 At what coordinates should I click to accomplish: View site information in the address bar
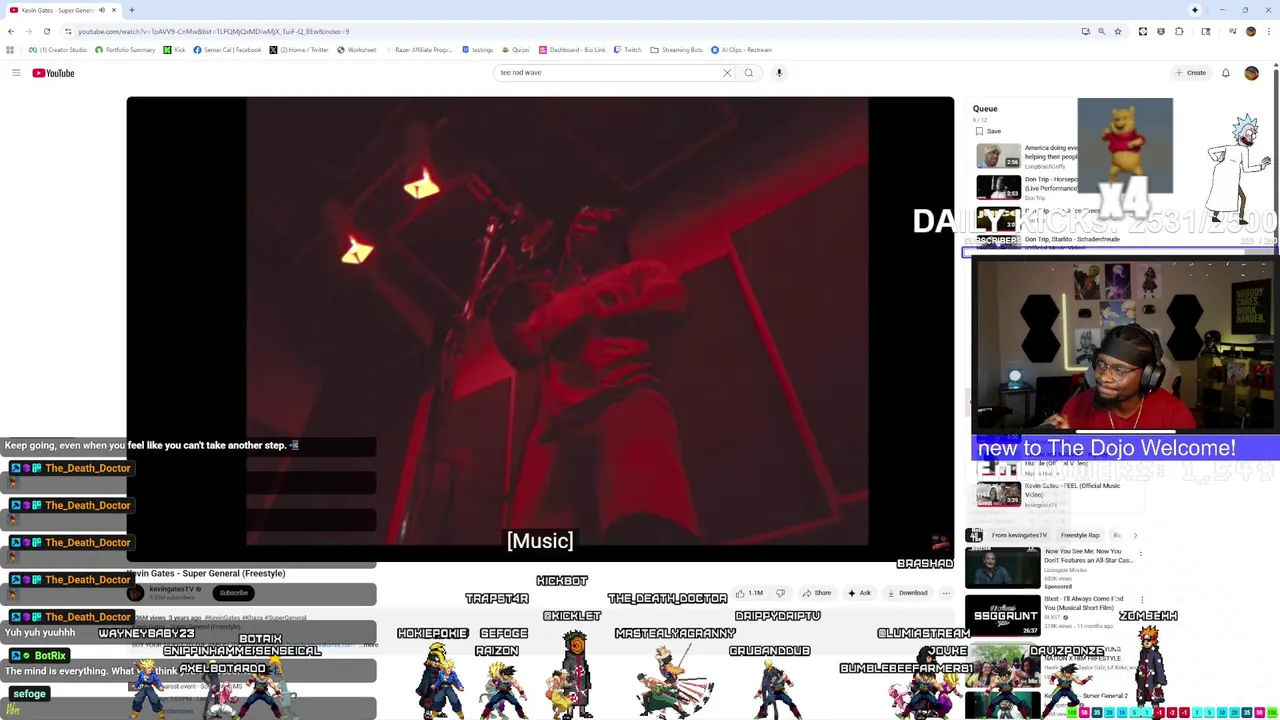[68, 31]
